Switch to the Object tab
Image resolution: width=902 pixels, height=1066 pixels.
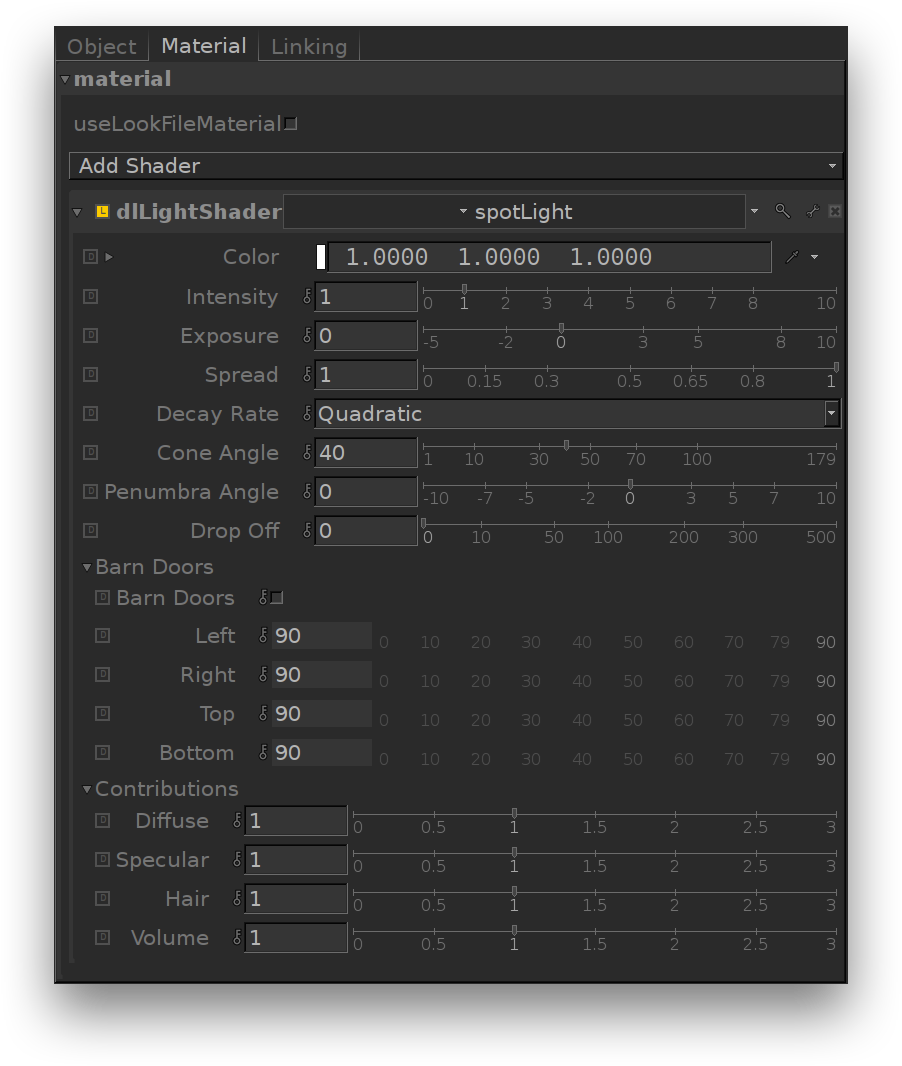[101, 47]
